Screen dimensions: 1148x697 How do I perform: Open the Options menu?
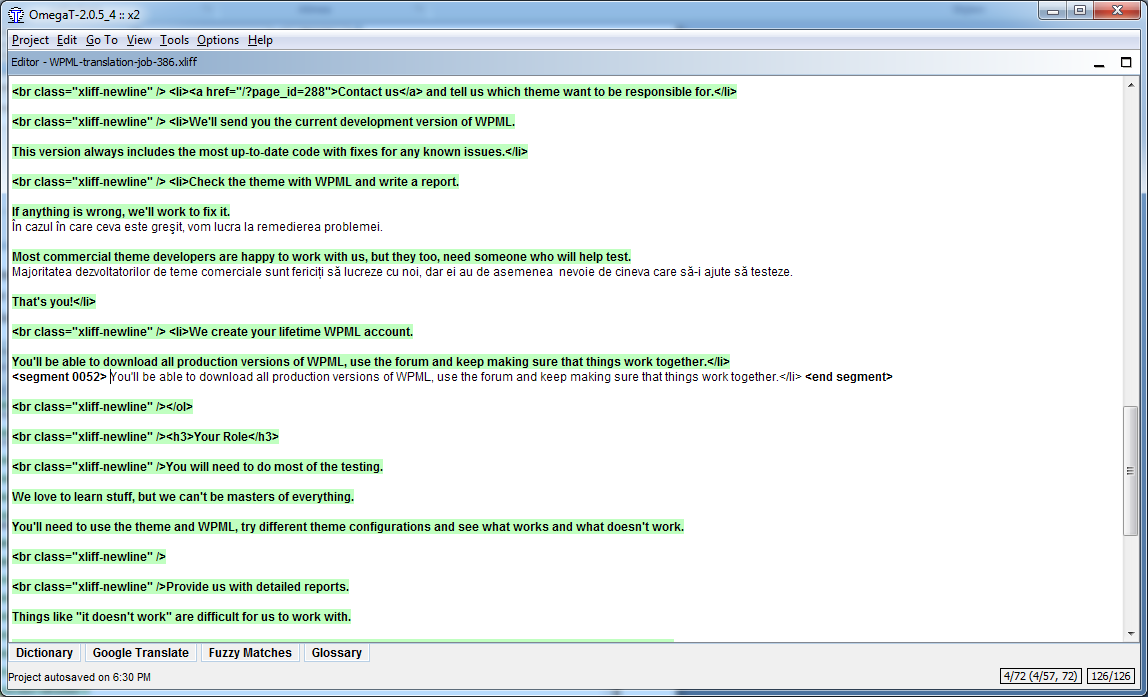[217, 40]
